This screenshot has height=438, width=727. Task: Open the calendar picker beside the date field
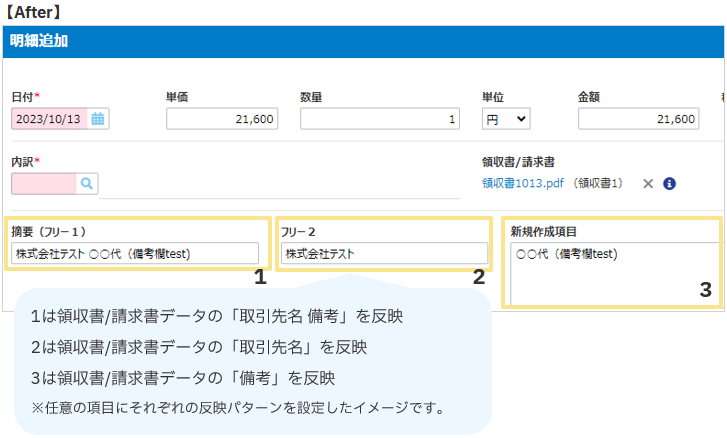[98, 119]
